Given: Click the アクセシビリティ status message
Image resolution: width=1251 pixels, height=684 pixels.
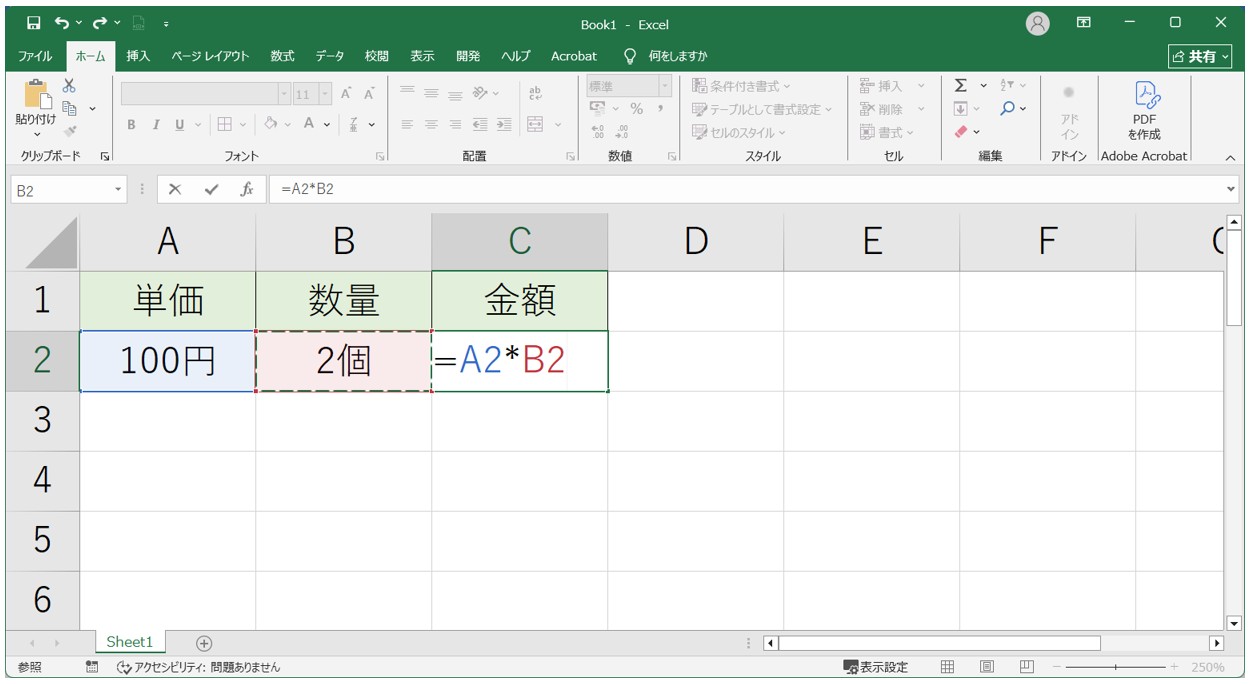Looking at the screenshot, I should (199, 667).
